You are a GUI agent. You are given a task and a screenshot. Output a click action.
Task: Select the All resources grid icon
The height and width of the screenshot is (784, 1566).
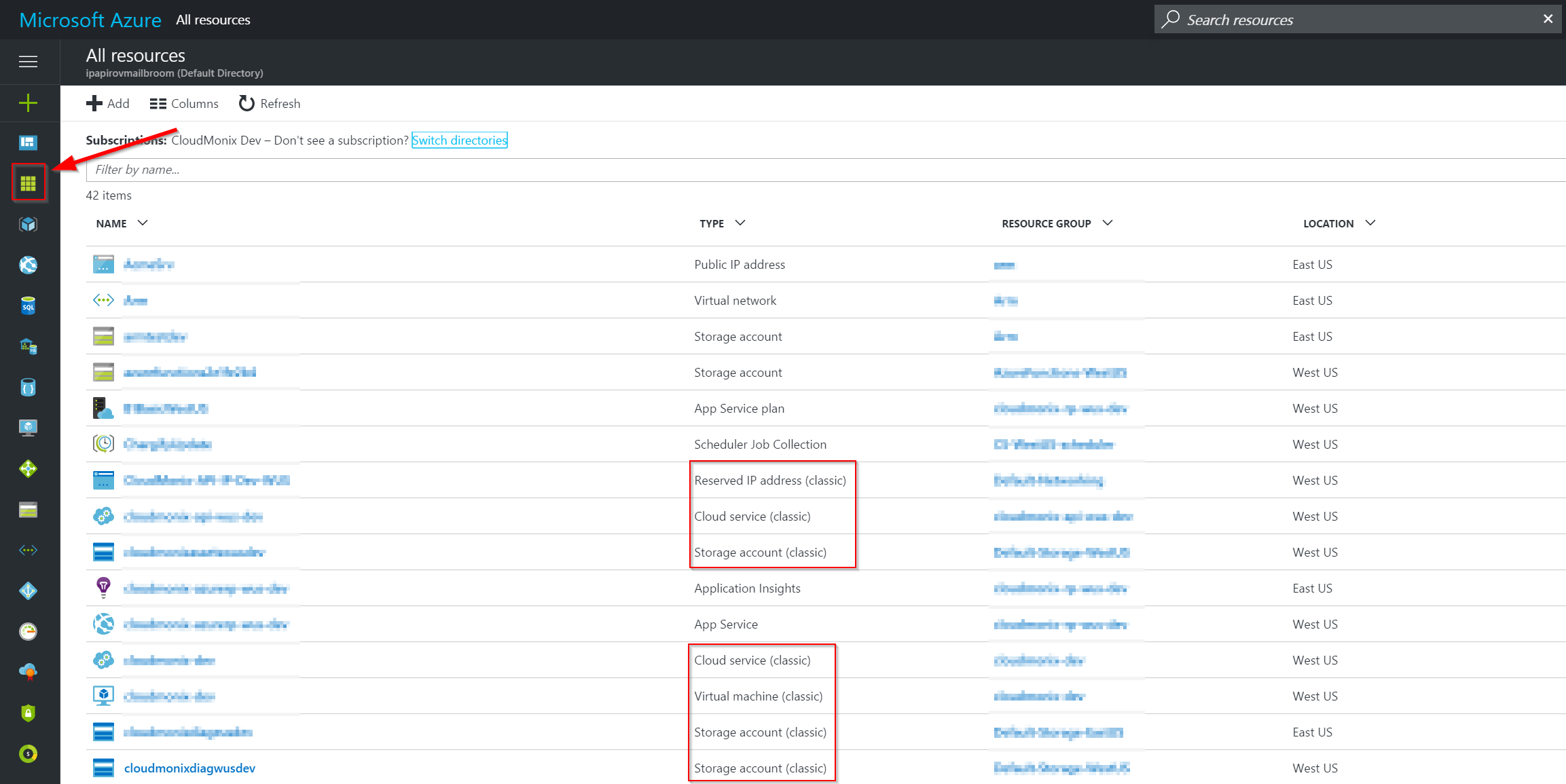tap(29, 183)
